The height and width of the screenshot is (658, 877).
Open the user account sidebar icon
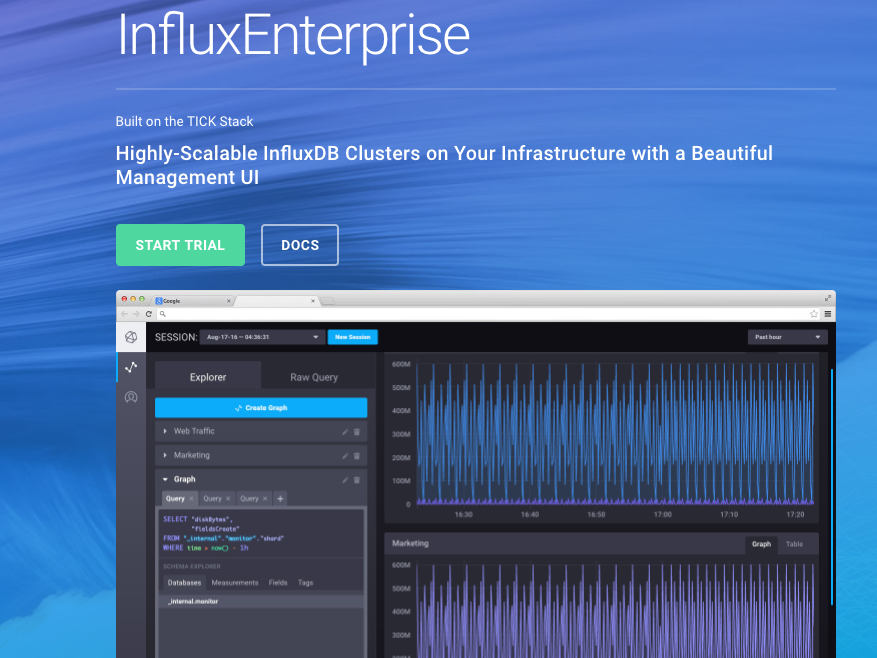[x=131, y=397]
